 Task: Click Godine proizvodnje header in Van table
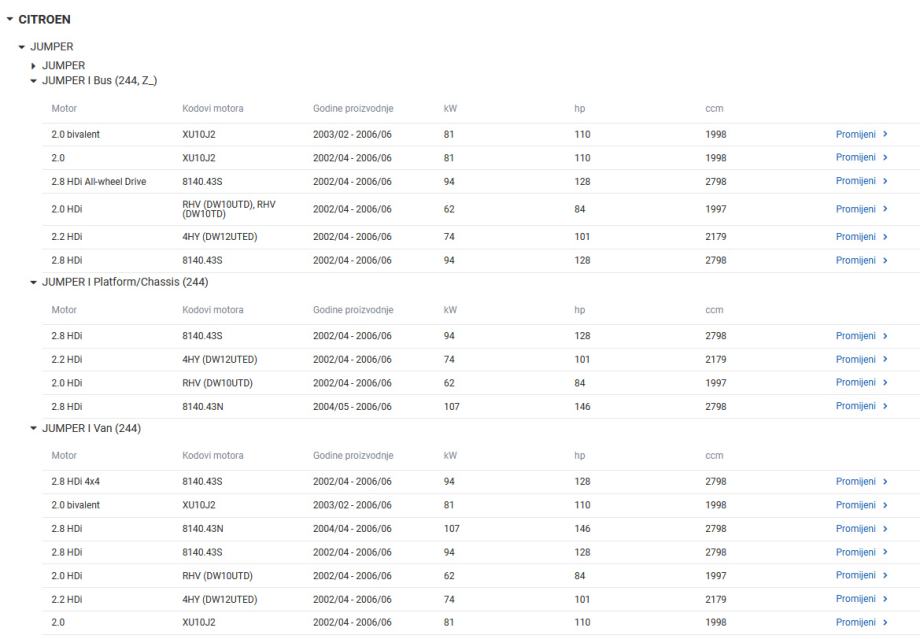[352, 456]
